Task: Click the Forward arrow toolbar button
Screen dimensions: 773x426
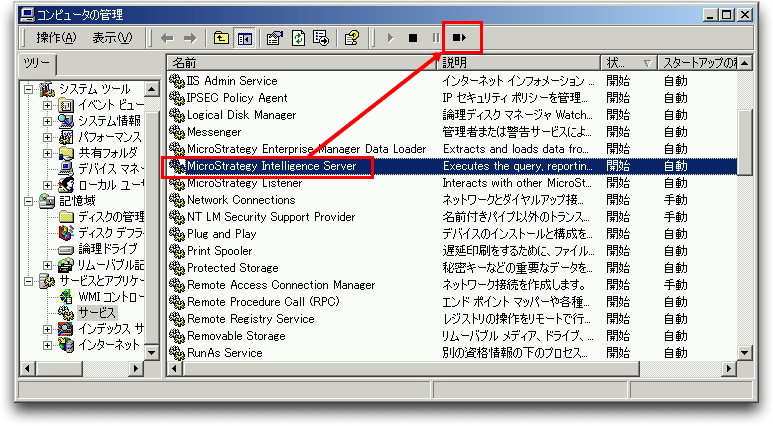Action: pyautogui.click(x=190, y=38)
